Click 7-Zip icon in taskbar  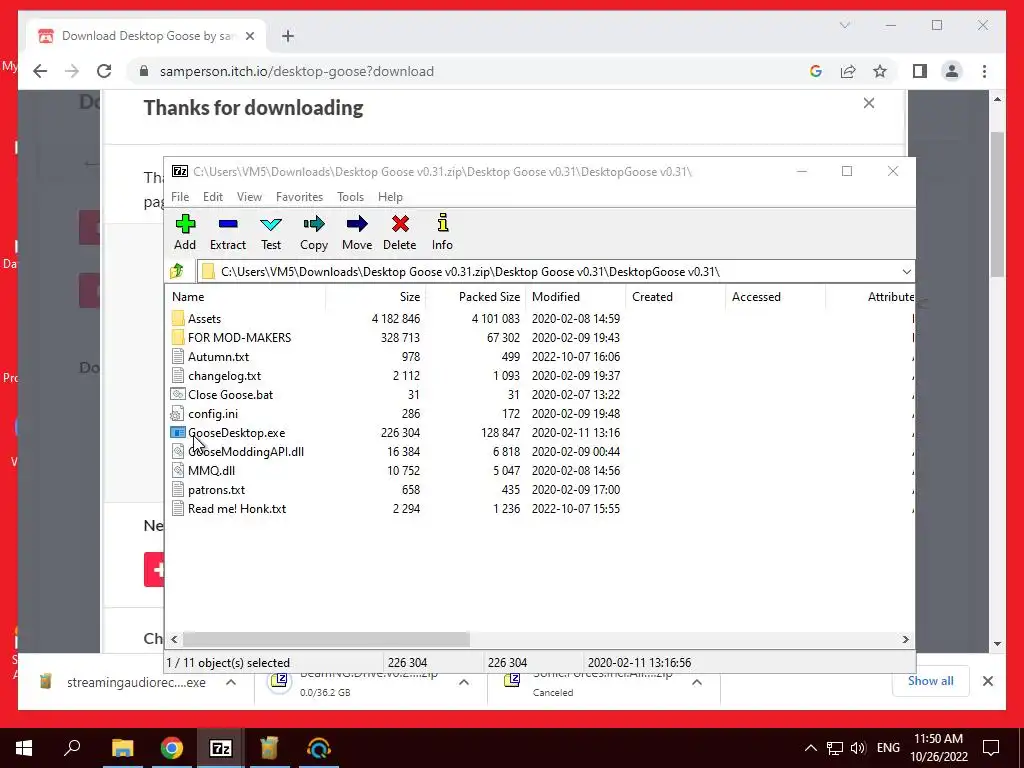pos(220,748)
